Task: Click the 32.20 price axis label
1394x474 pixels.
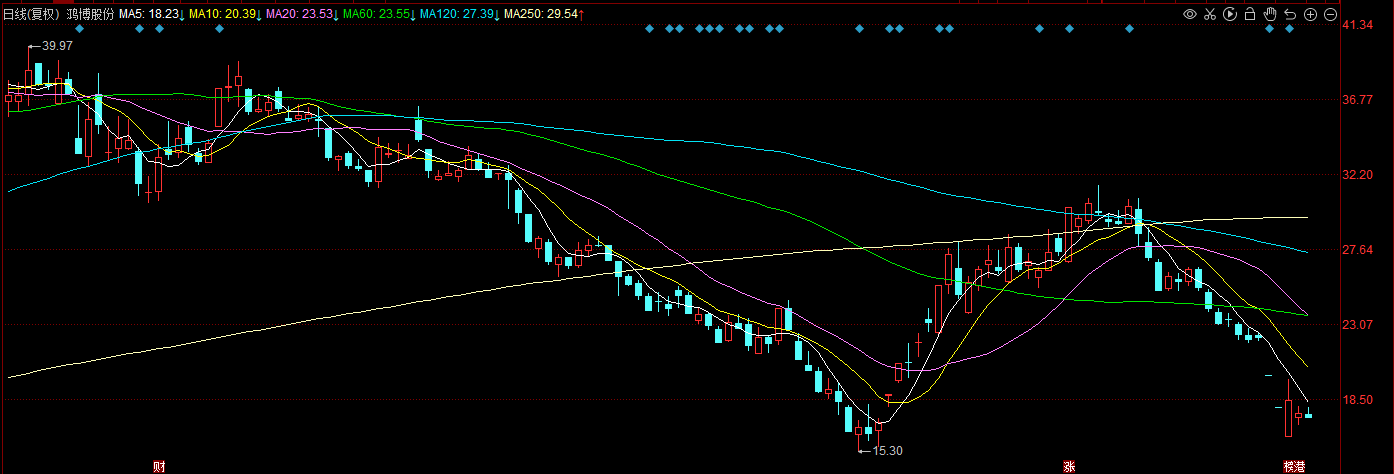Action: (x=1359, y=175)
